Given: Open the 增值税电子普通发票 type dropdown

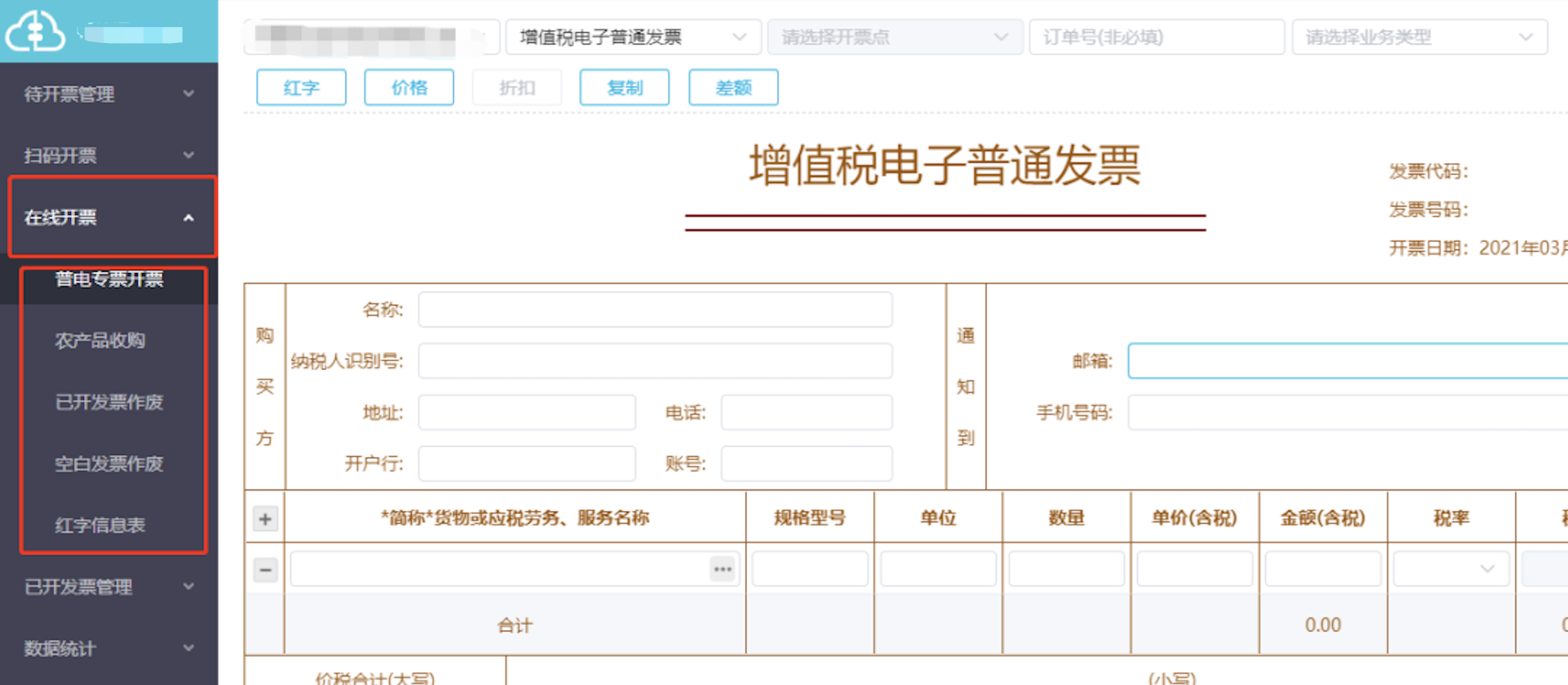Looking at the screenshot, I should [x=633, y=37].
